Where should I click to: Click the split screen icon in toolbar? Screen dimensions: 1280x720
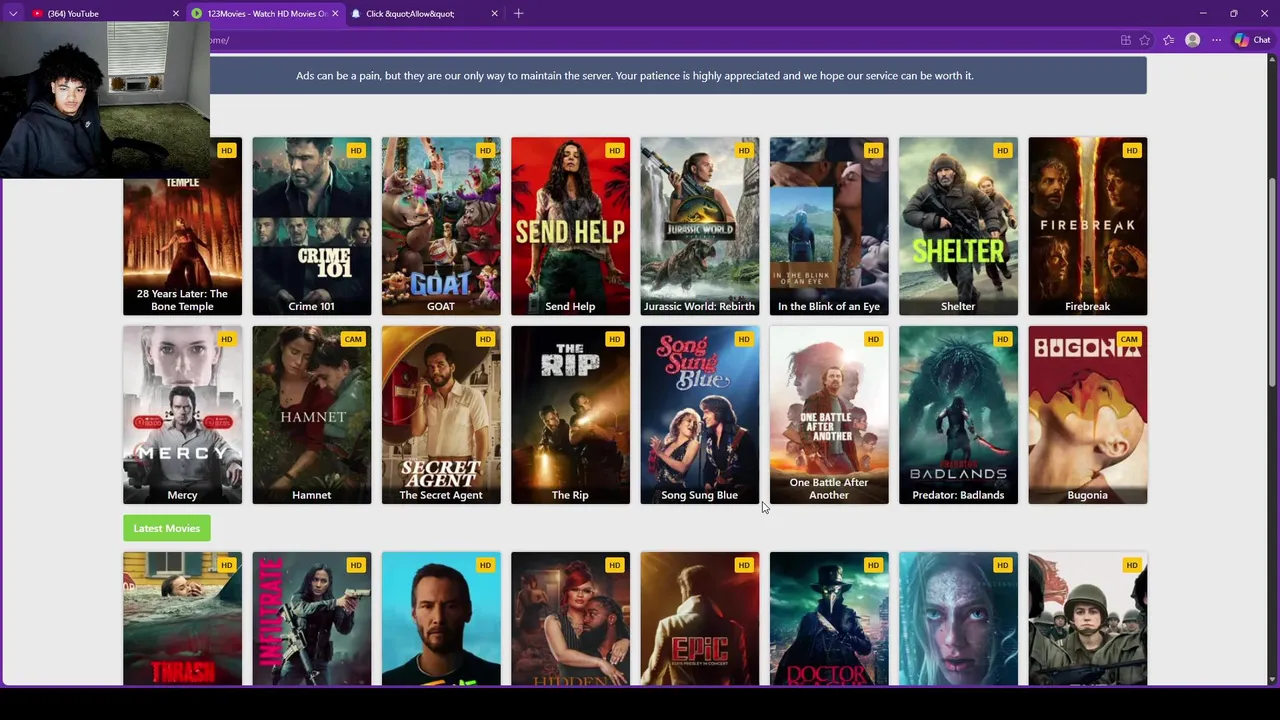click(1126, 40)
